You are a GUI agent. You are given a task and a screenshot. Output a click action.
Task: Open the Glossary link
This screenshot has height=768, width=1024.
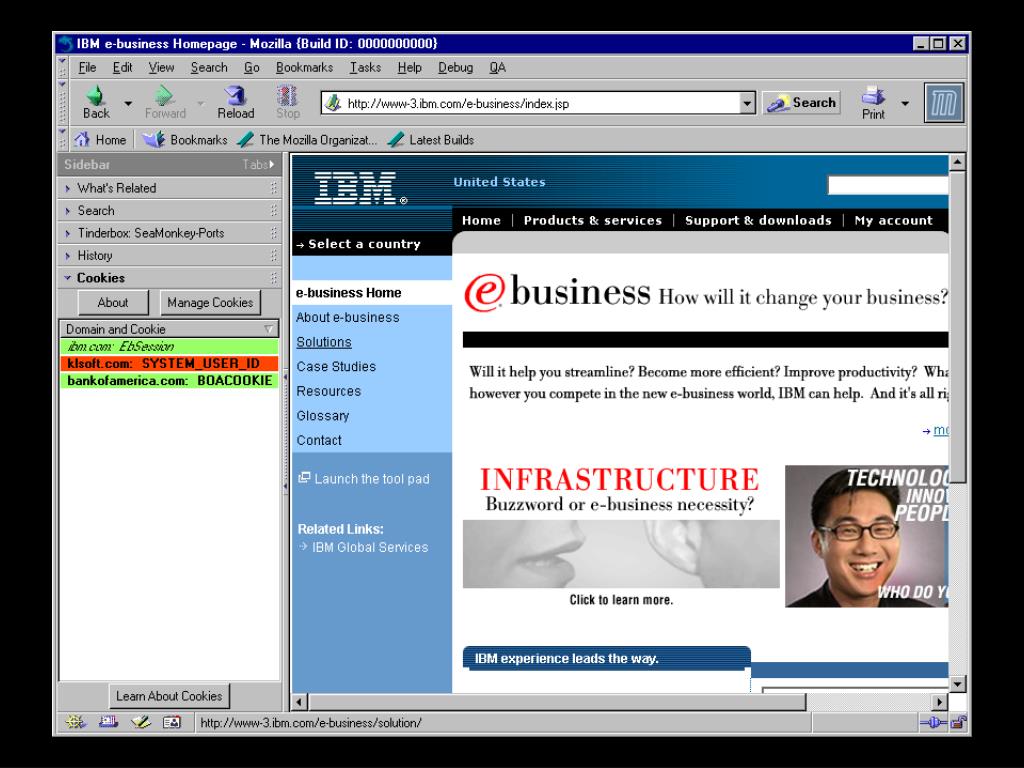(x=323, y=416)
